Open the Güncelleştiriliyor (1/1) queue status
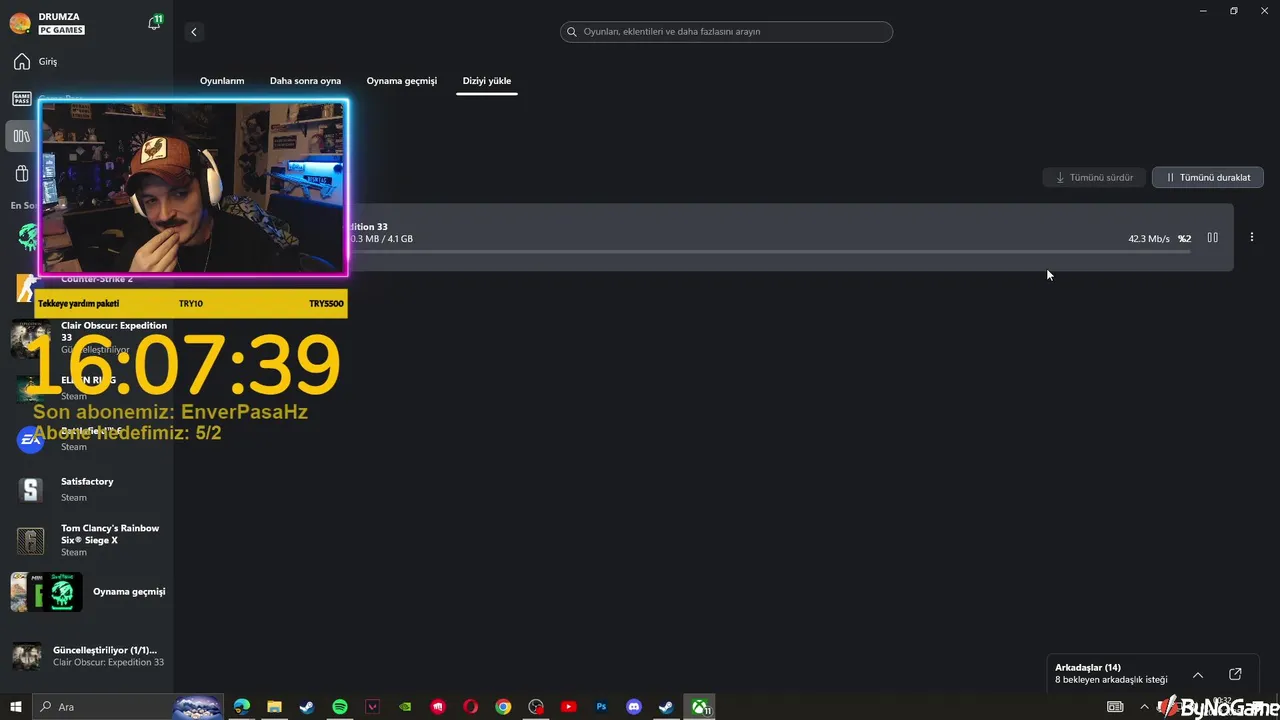 [88, 656]
